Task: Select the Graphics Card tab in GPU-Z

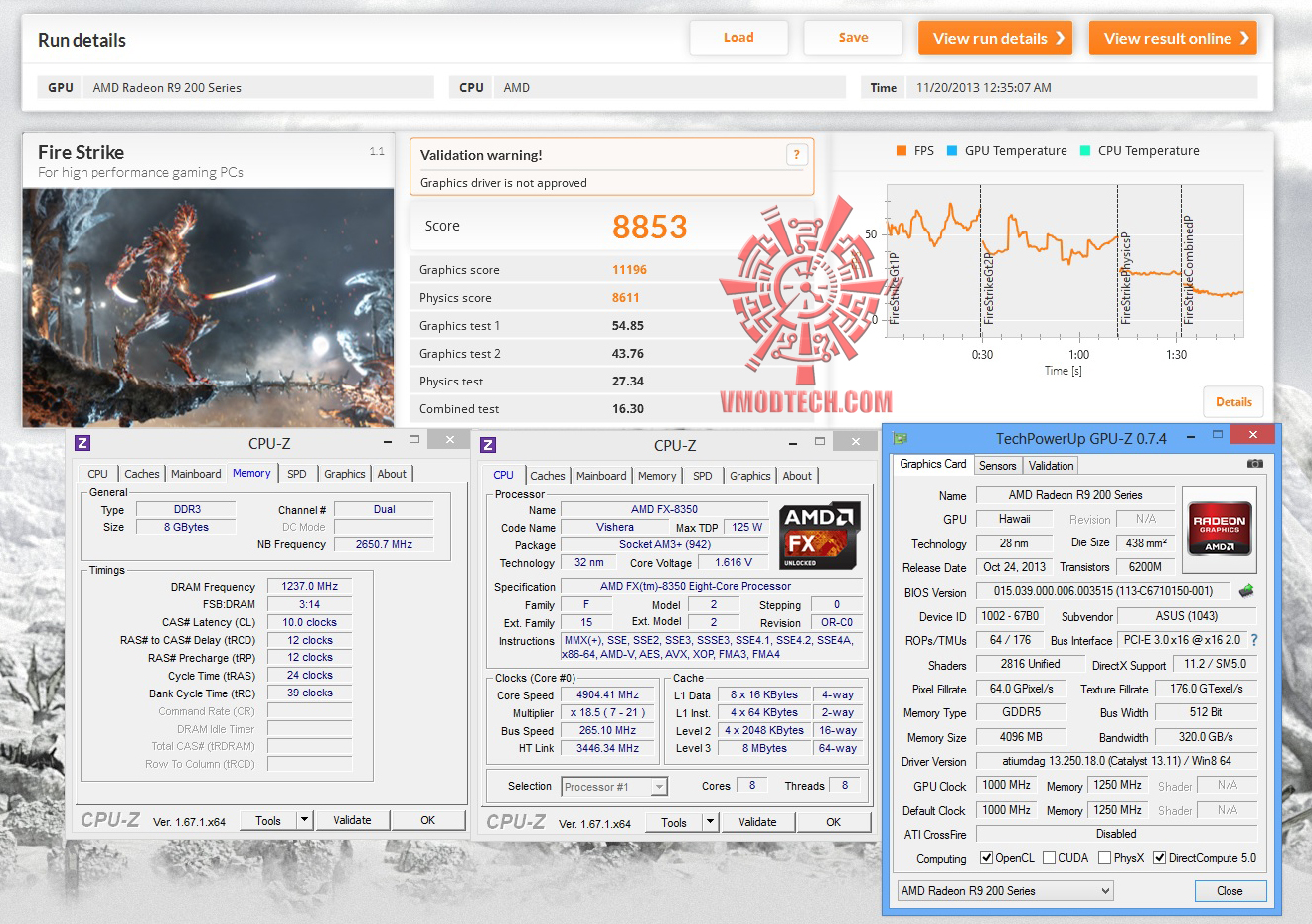Action: (x=932, y=464)
